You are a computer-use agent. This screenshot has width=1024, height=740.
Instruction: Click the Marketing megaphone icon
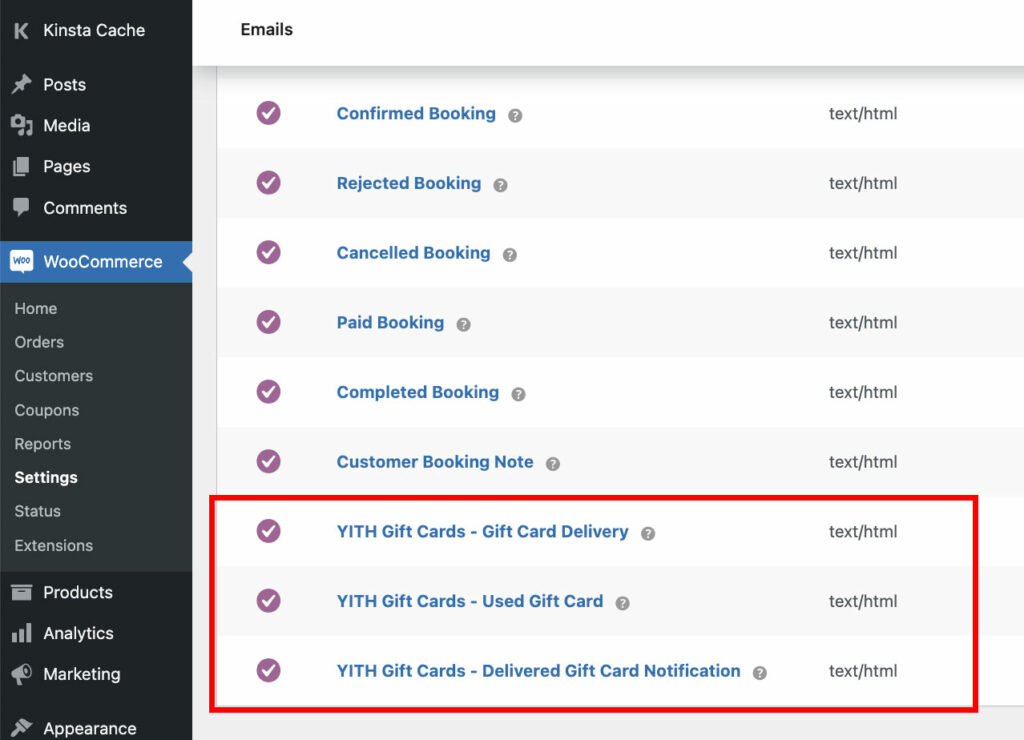coord(21,674)
